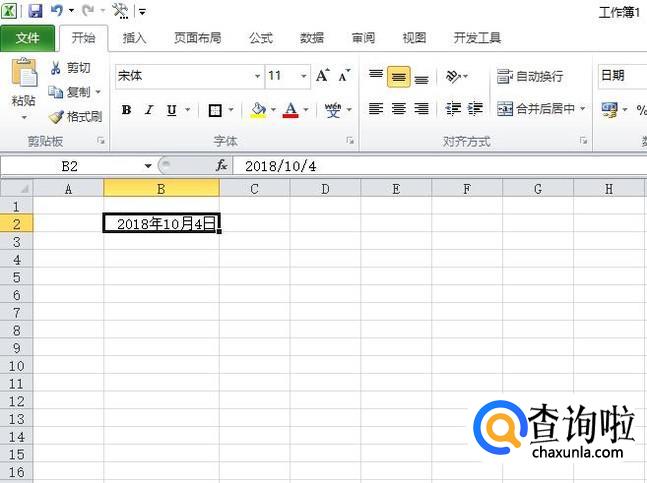The width and height of the screenshot is (647, 483).
Task: Select row 5 header
Action: click(x=17, y=277)
